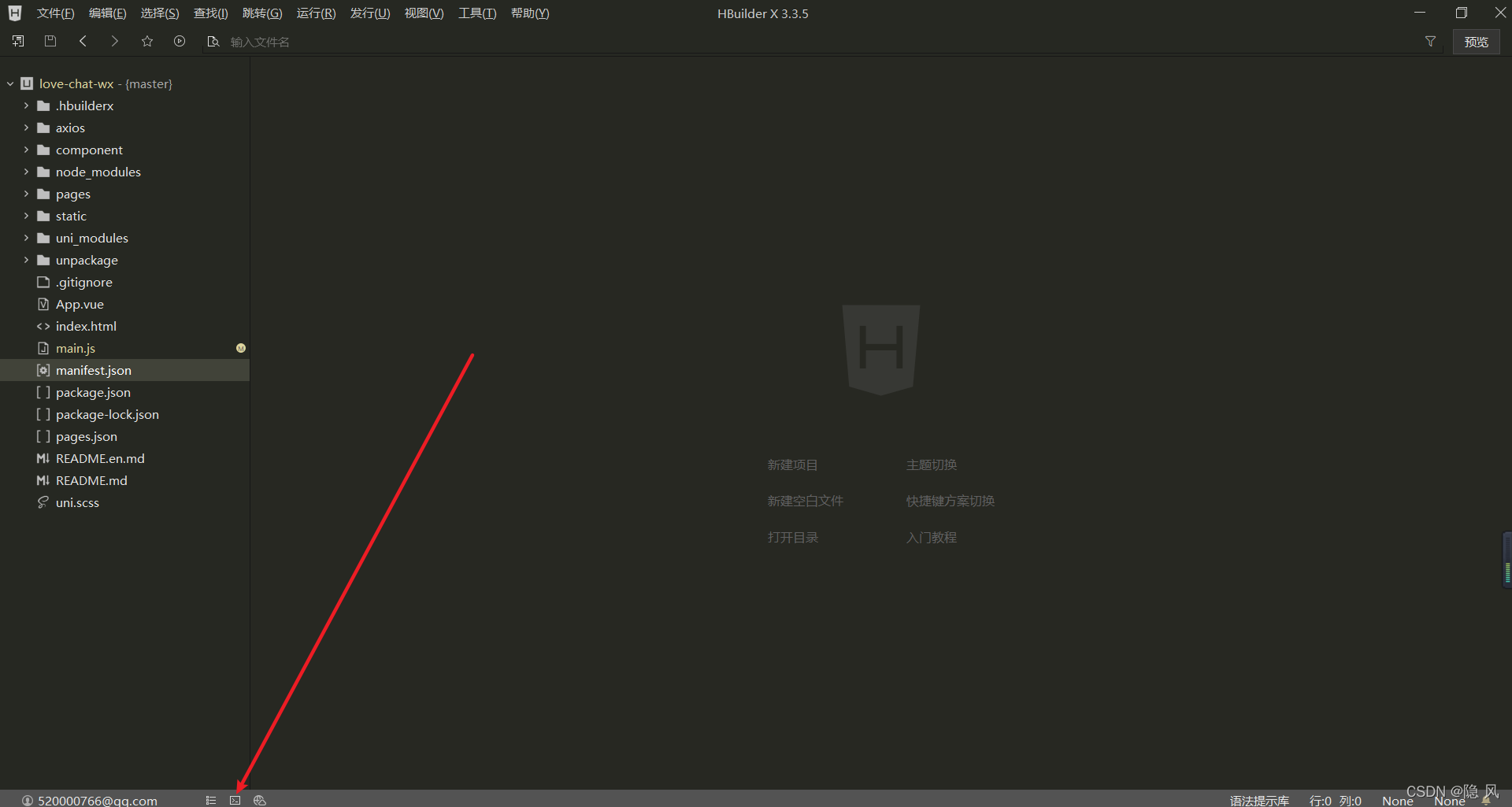Click the save file toolbar icon

(x=50, y=41)
